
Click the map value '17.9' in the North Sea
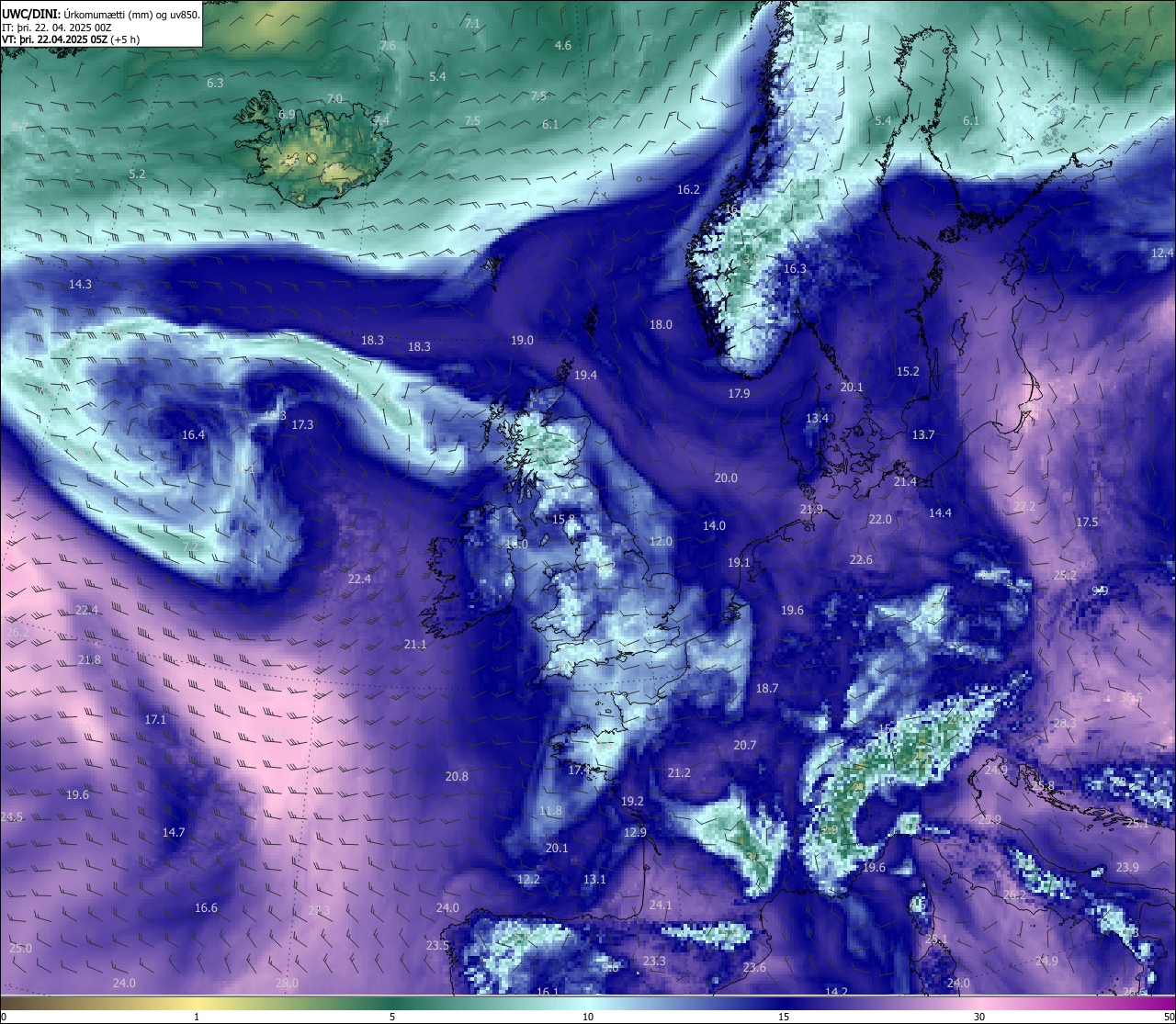click(739, 394)
